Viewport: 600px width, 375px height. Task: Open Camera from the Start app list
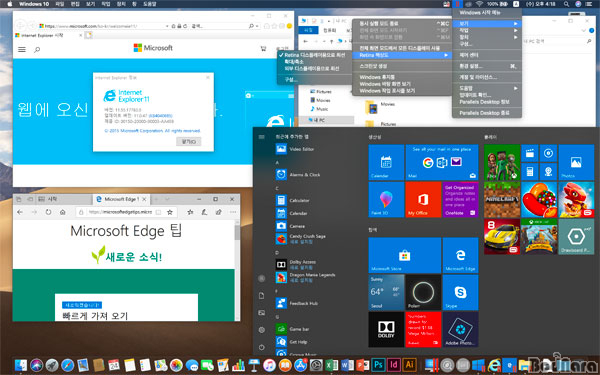(290, 226)
